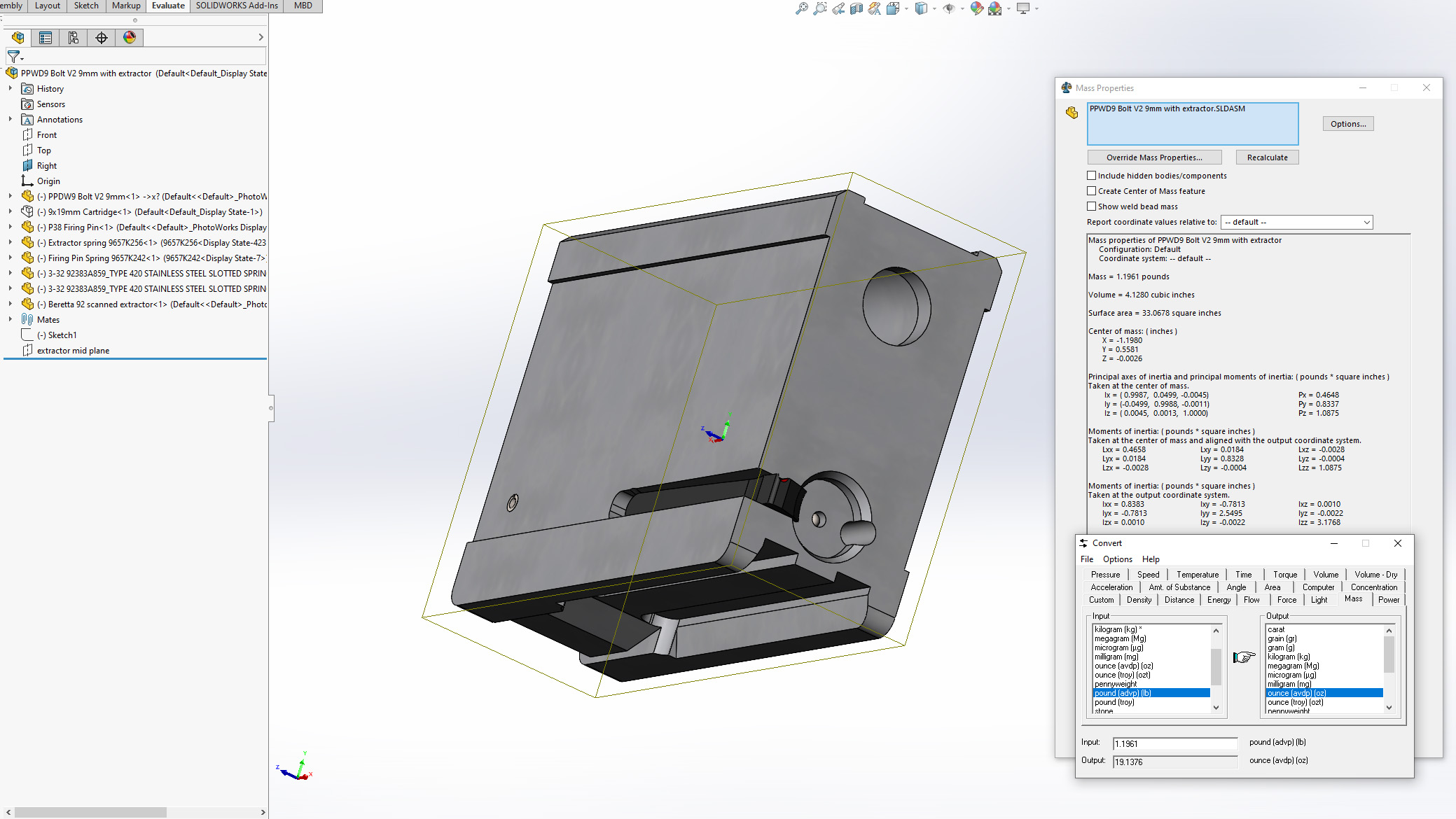The image size is (1456, 819).
Task: Click the Previous View icon
Action: pos(838,8)
